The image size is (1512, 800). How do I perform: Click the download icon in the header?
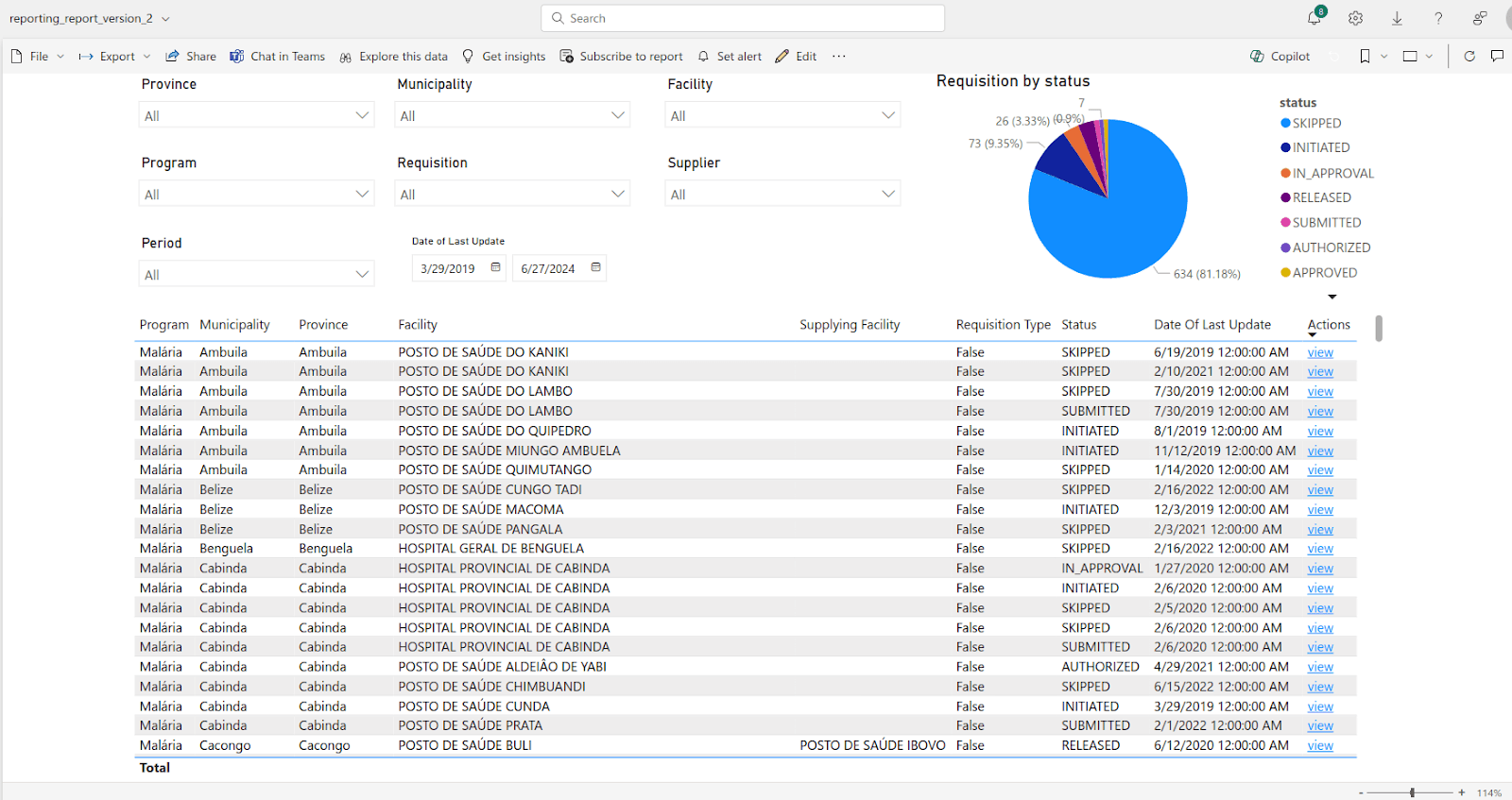(1397, 18)
